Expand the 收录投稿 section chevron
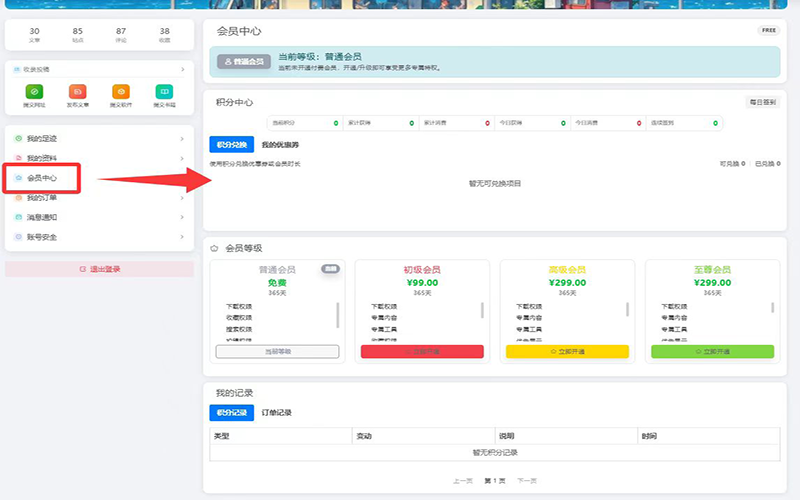The image size is (800, 500). coord(182,69)
